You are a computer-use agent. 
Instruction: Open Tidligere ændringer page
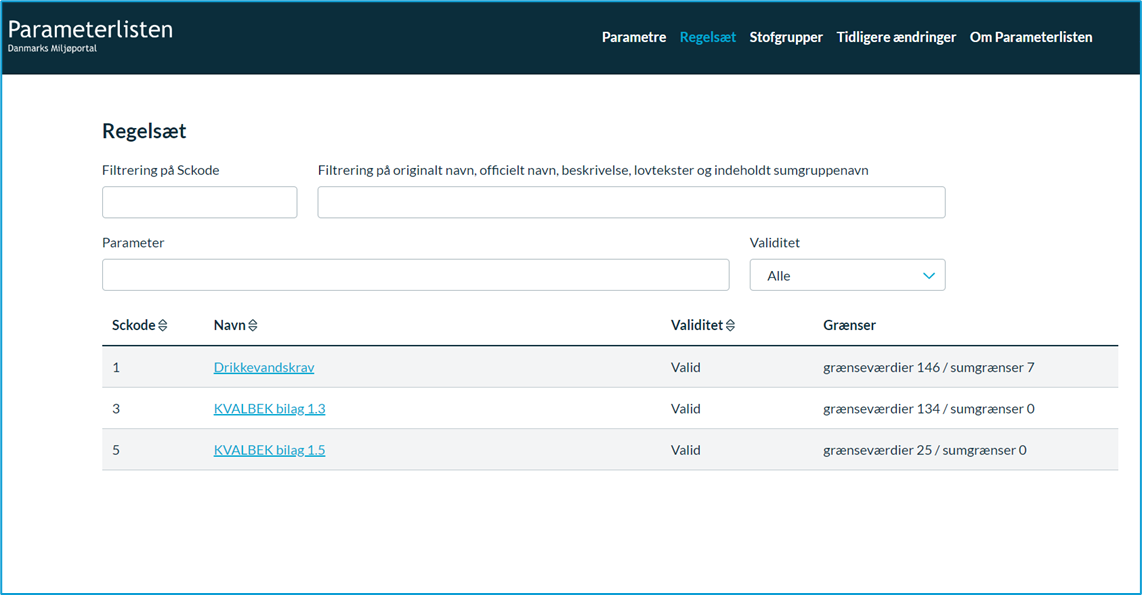pyautogui.click(x=896, y=37)
